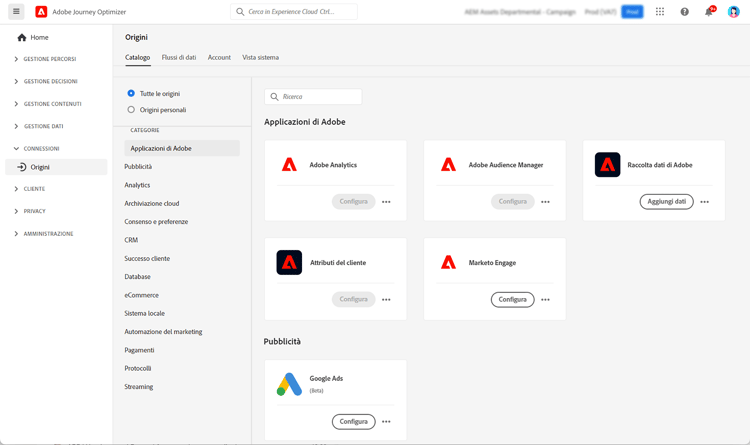
Task: Click the Prod sandbox blue badge
Action: (x=632, y=11)
